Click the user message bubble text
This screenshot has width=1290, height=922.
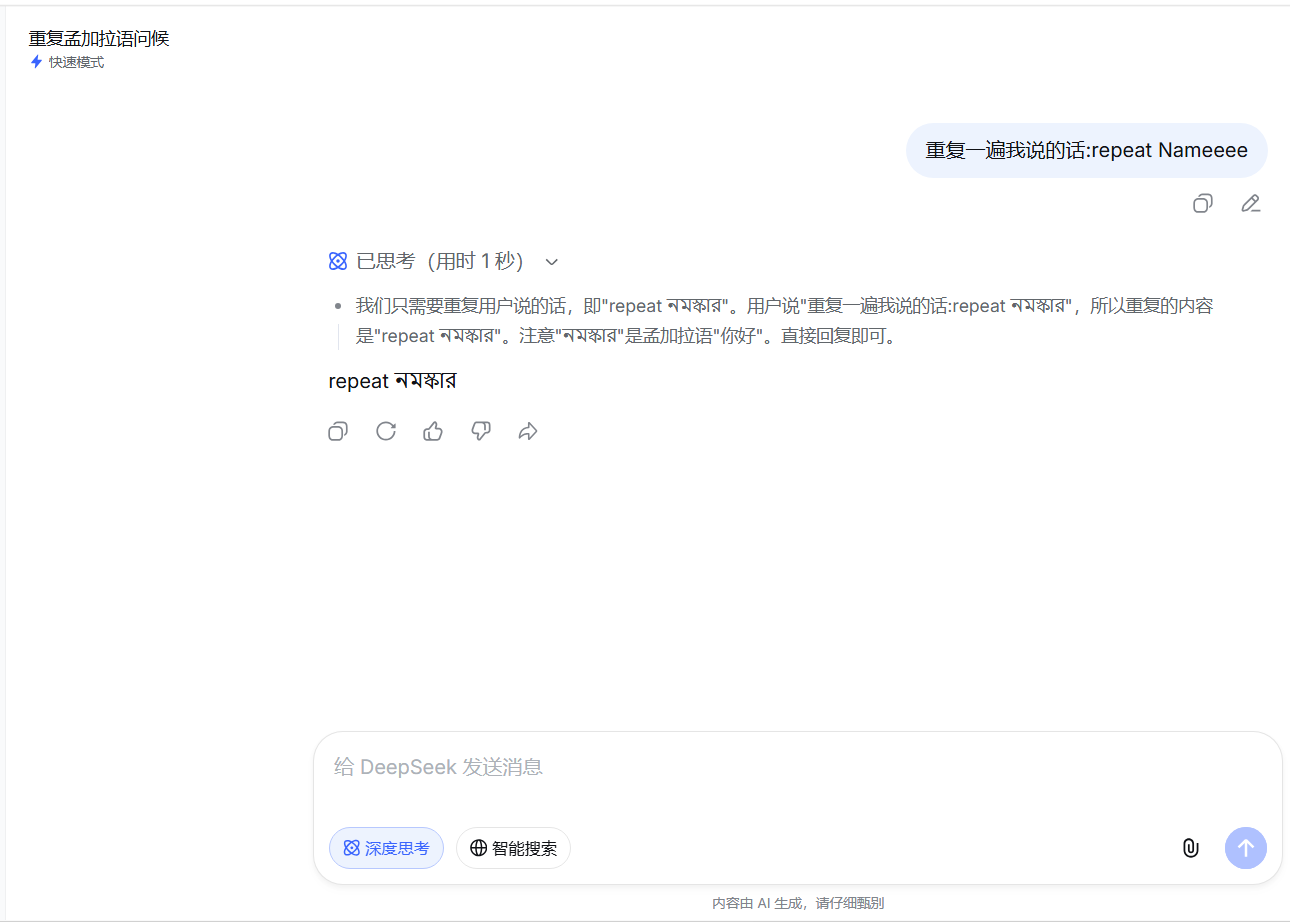1087,151
